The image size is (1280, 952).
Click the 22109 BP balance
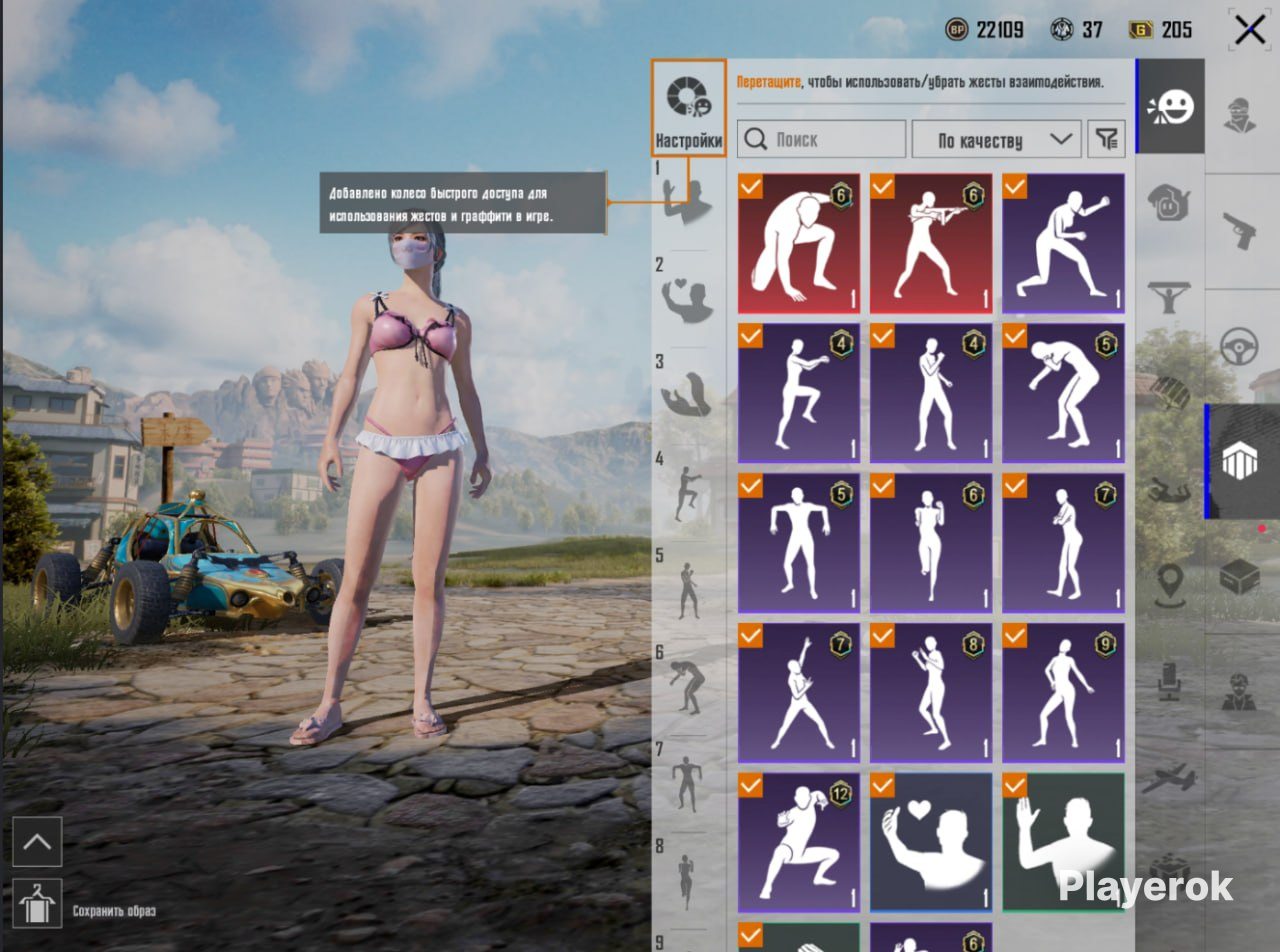[1000, 30]
